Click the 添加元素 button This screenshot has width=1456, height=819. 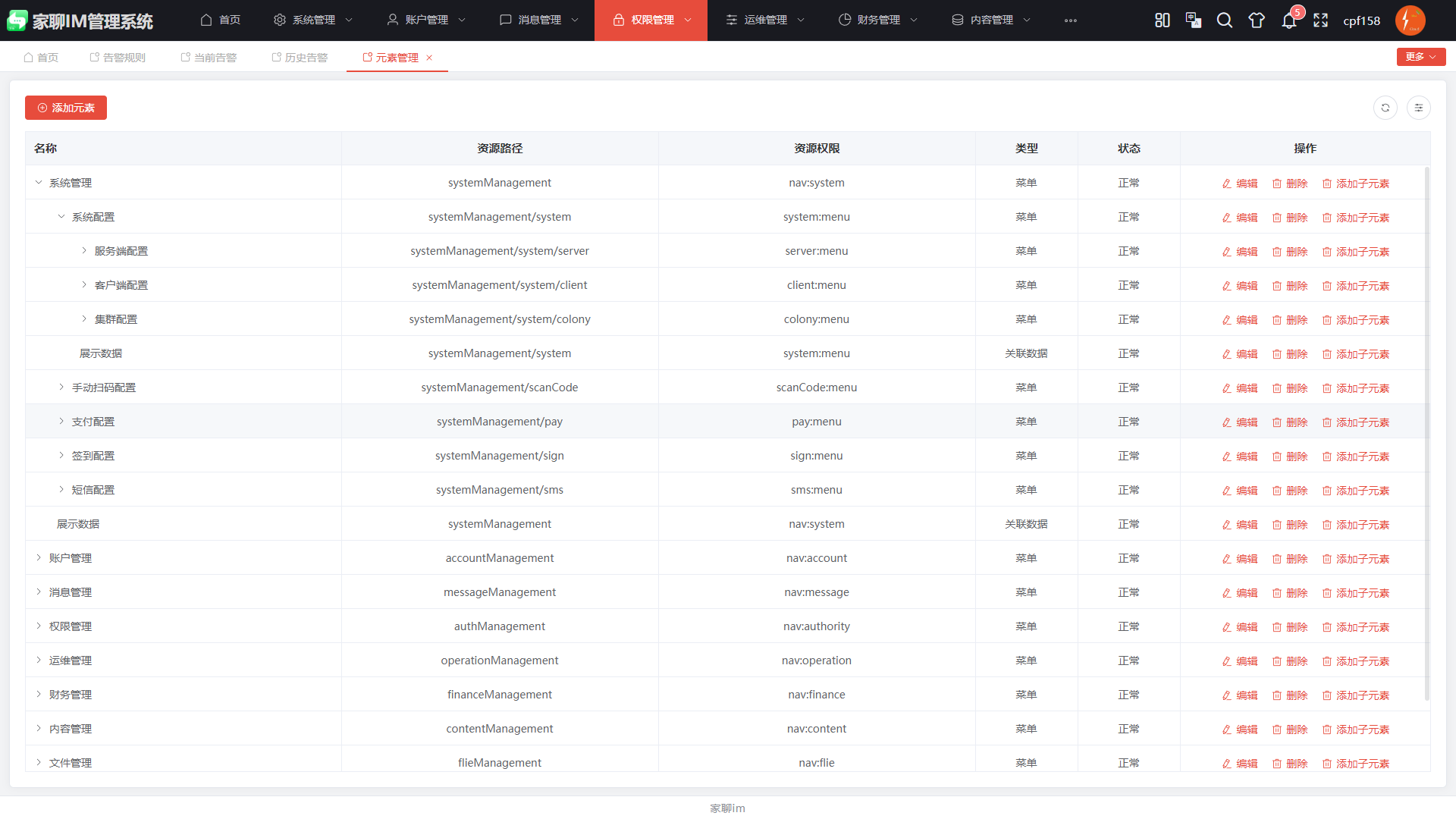[x=66, y=108]
